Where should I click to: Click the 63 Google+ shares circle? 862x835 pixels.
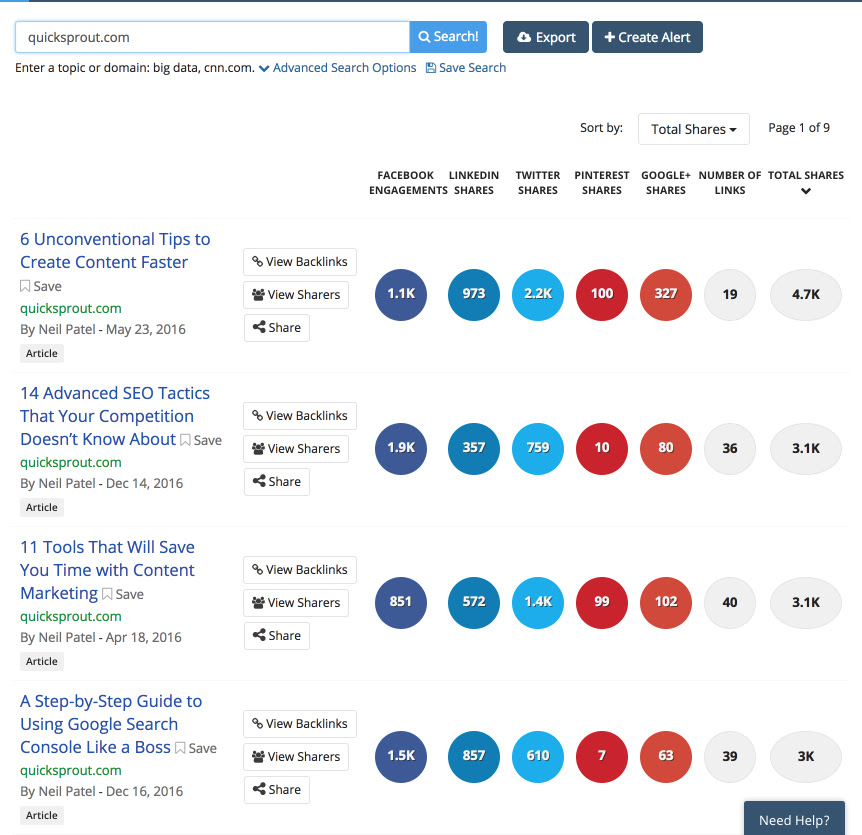[666, 756]
